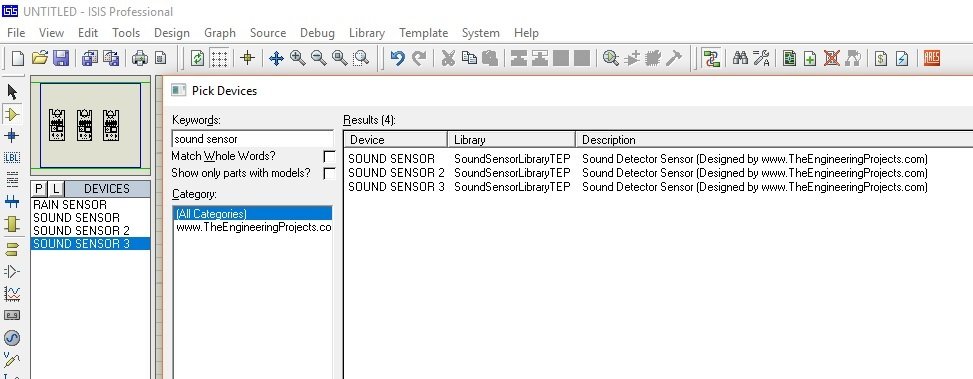
Task: Open the Help menu
Action: coord(526,33)
